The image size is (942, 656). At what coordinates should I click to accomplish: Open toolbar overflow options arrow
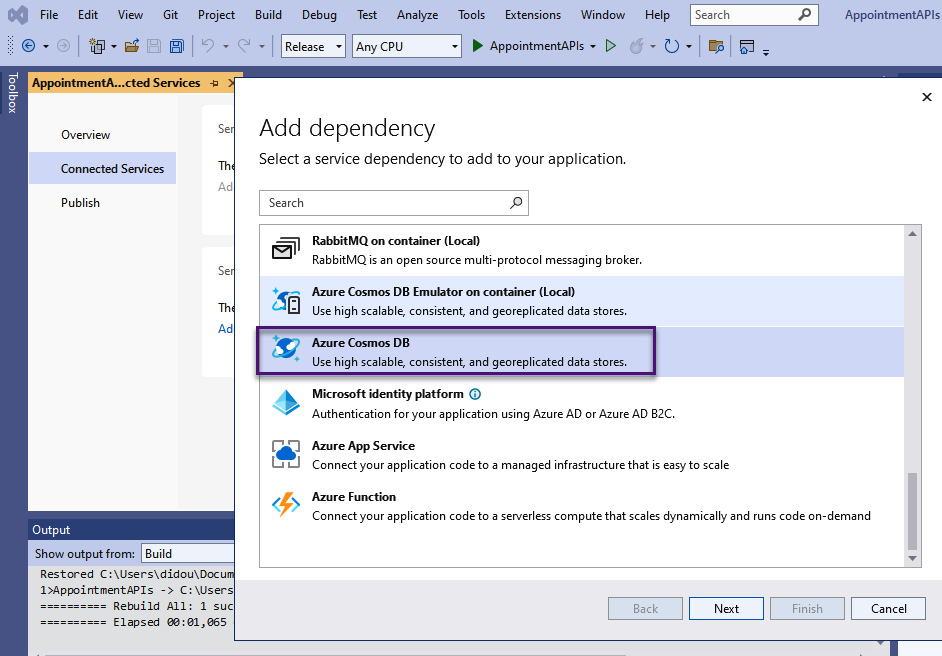tap(766, 52)
